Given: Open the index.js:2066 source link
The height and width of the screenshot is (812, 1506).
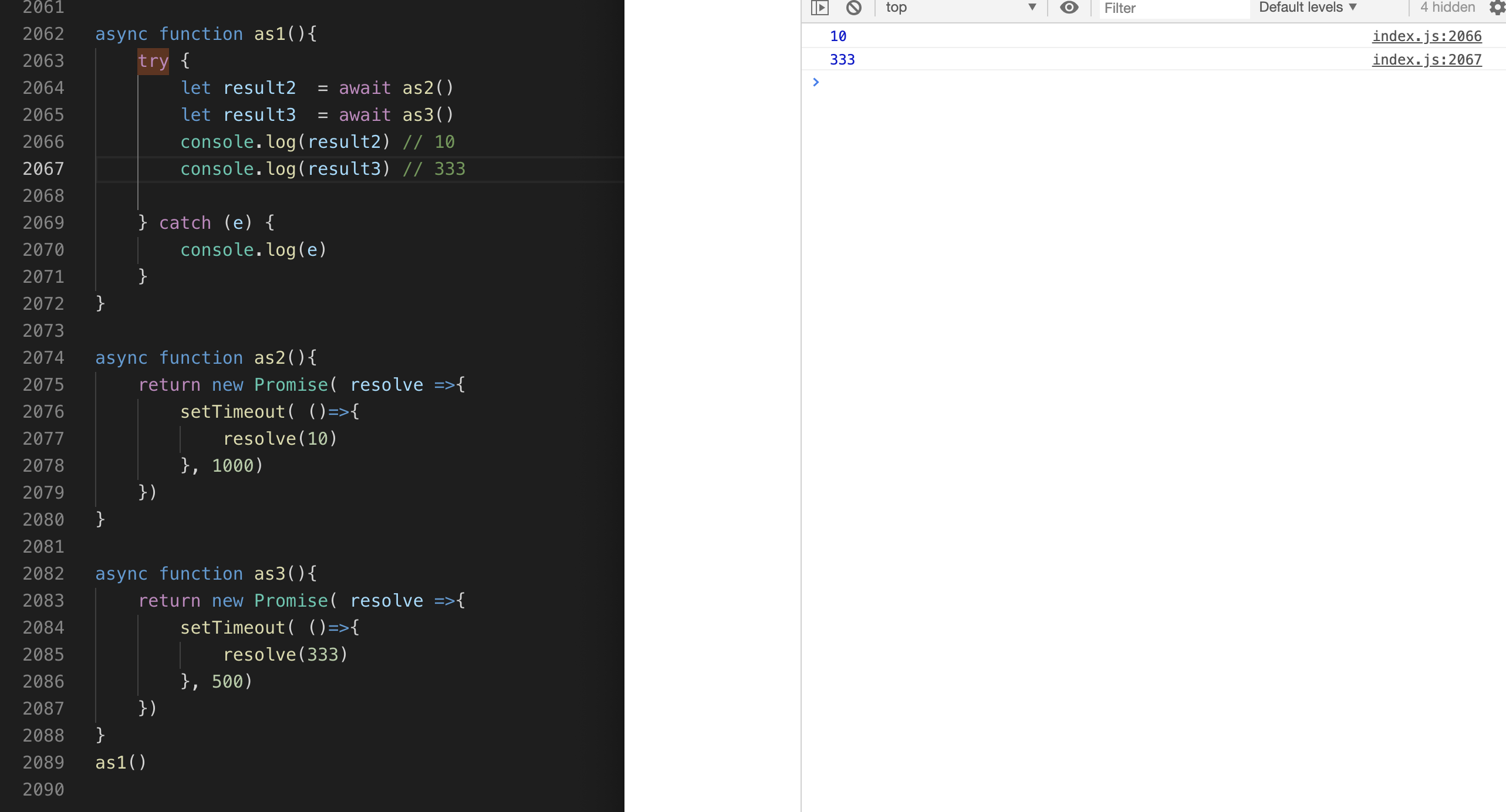Looking at the screenshot, I should (1426, 36).
